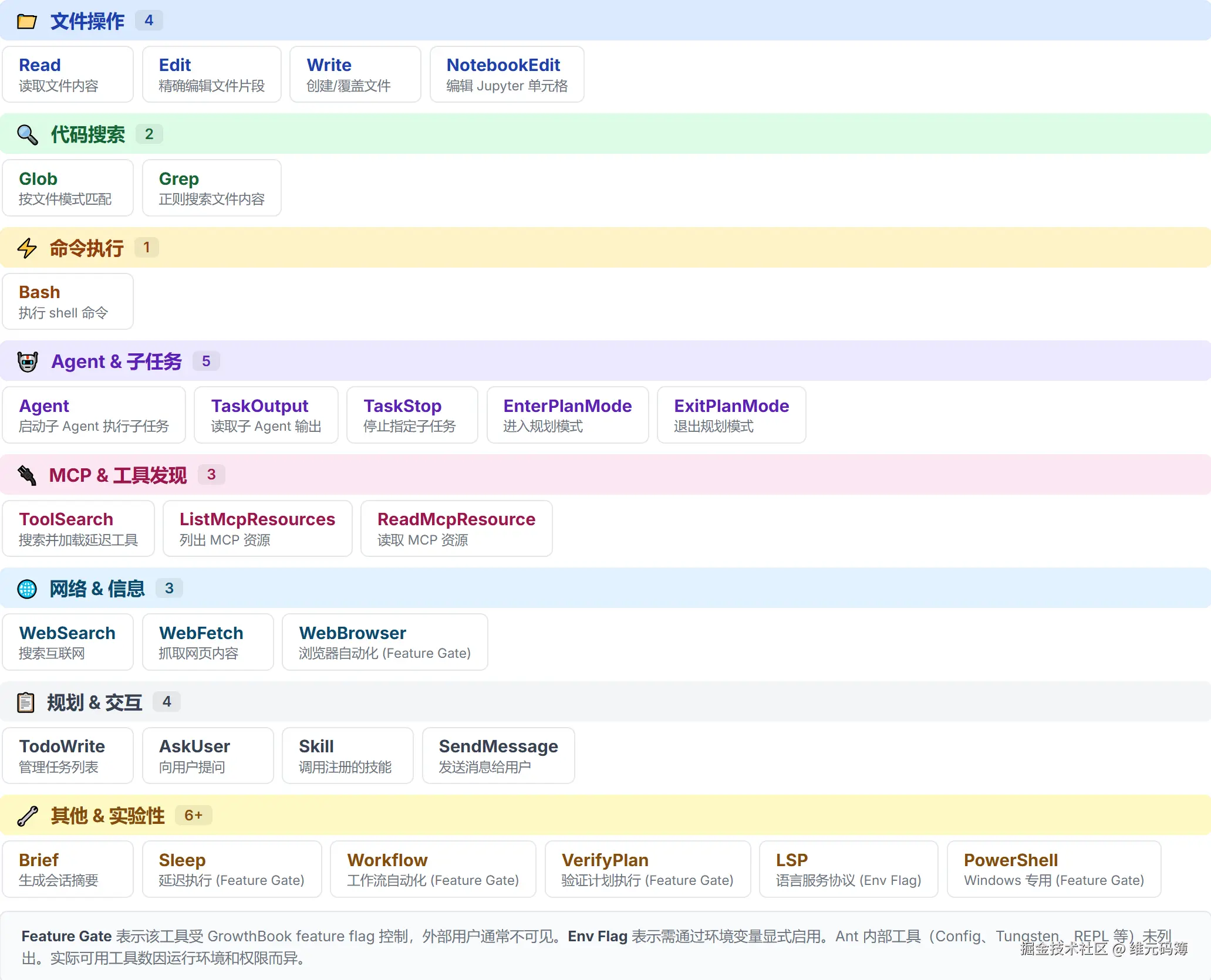Select the ListMcpResources tool card
This screenshot has width=1211, height=980.
point(257,528)
